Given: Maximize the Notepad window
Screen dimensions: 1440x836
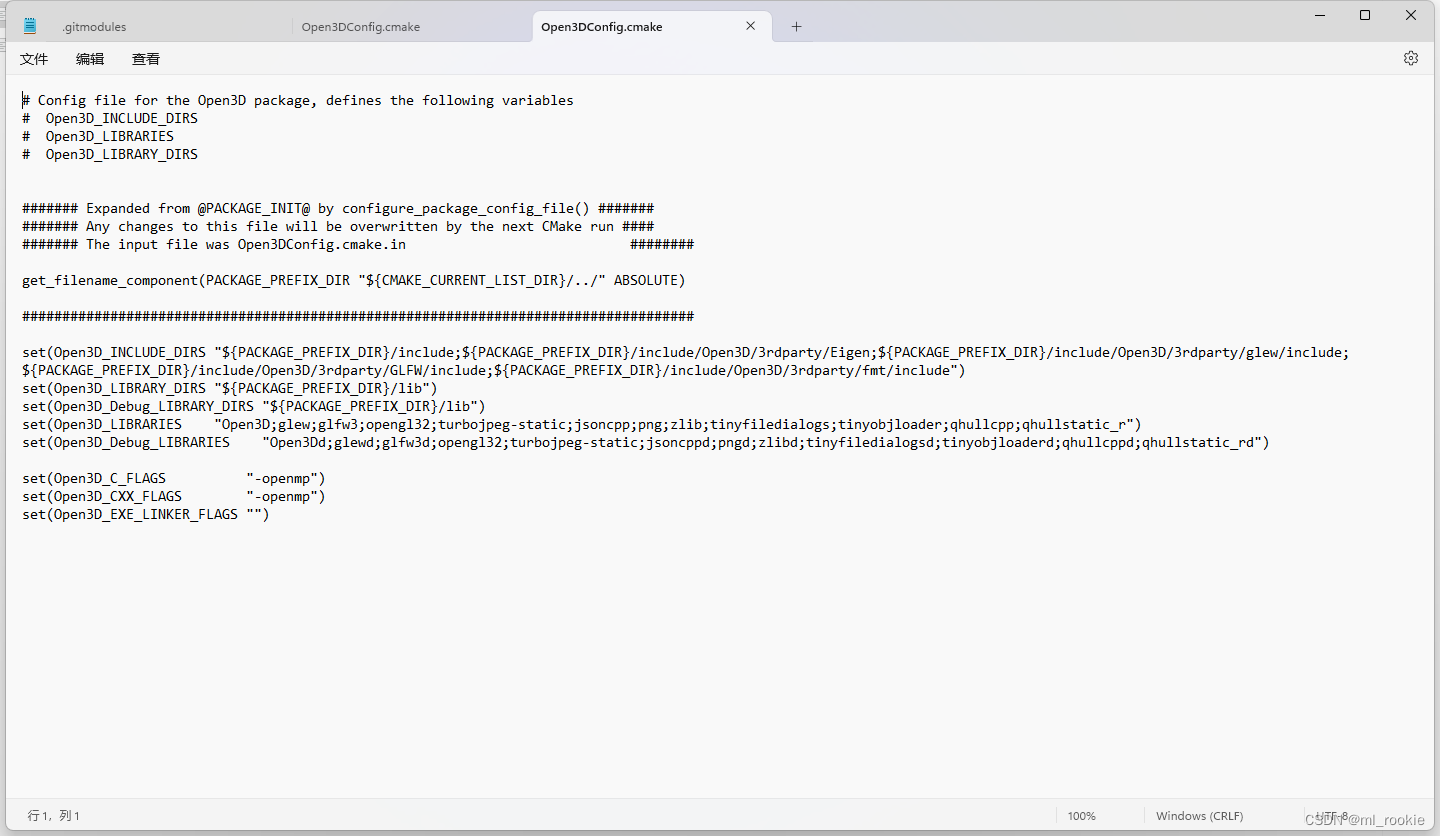Looking at the screenshot, I should click(1365, 15).
